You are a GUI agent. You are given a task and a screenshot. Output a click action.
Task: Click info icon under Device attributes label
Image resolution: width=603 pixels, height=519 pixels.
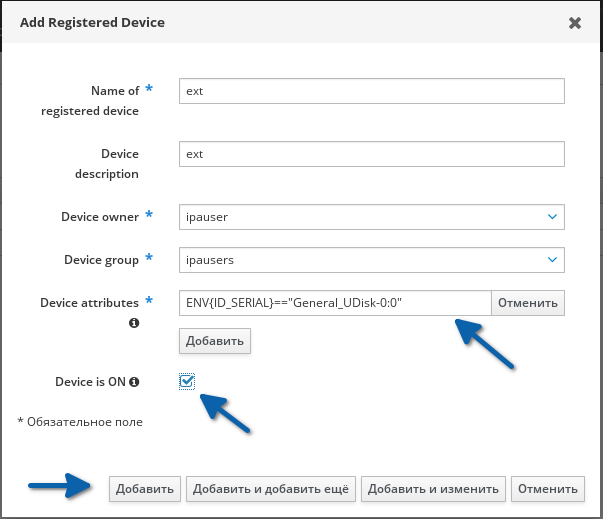134,323
